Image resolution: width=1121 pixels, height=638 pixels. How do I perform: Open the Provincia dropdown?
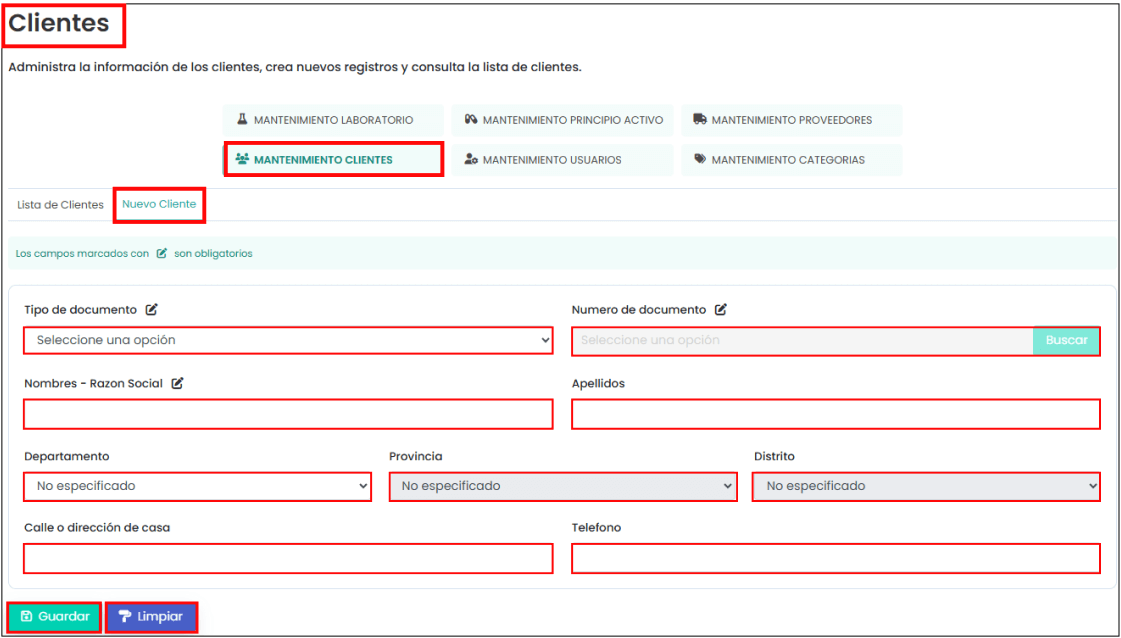click(562, 486)
